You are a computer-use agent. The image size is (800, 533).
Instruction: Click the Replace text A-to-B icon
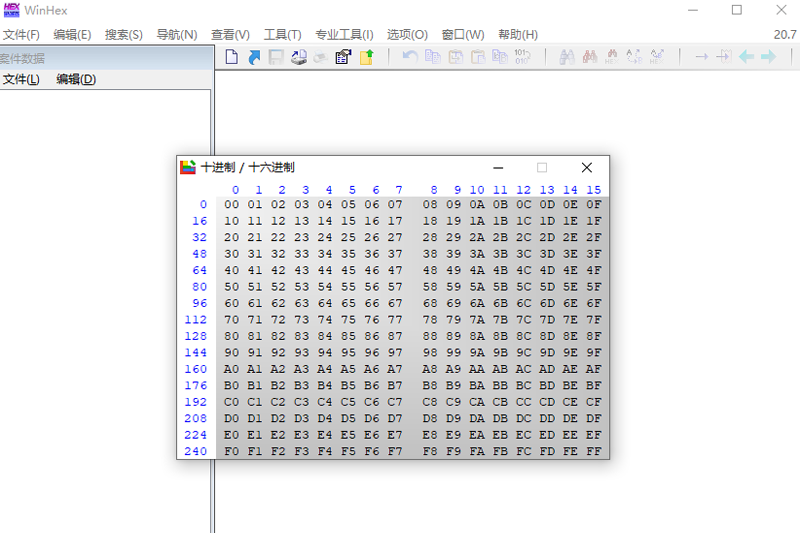[634, 57]
